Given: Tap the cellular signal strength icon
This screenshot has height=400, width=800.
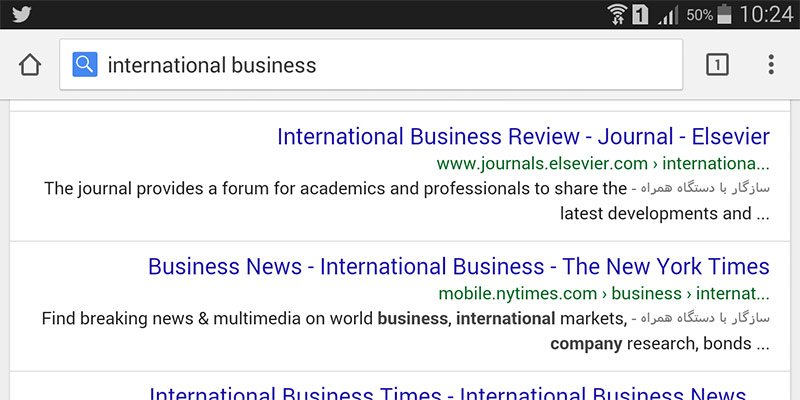Looking at the screenshot, I should tap(668, 15).
